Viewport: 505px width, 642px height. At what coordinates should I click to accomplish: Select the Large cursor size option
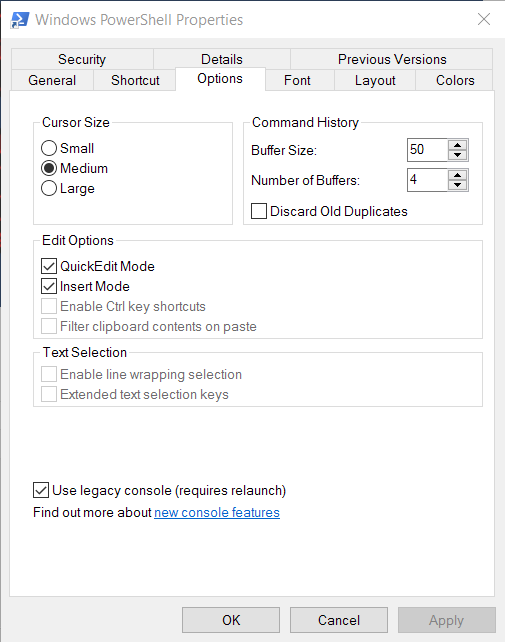pyautogui.click(x=49, y=188)
